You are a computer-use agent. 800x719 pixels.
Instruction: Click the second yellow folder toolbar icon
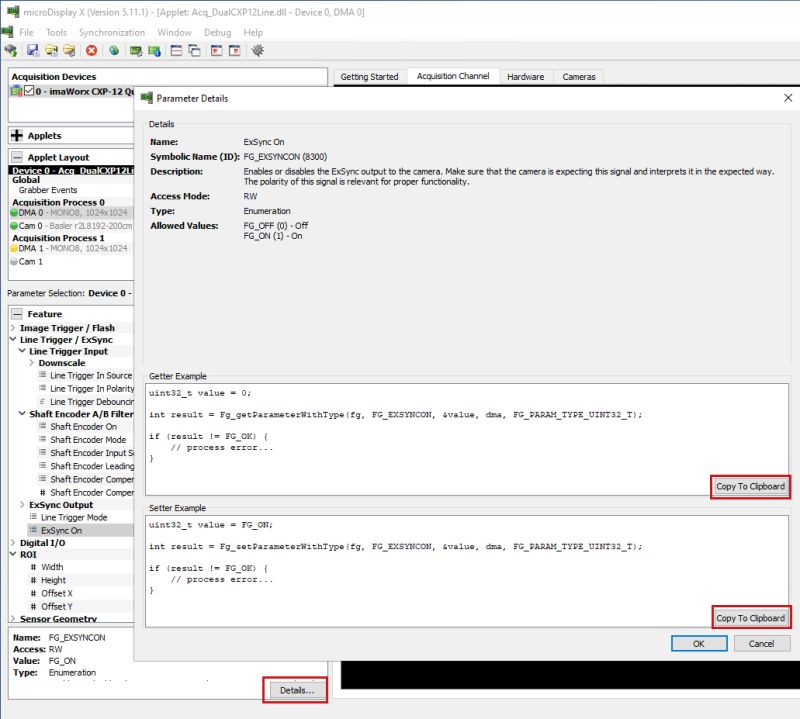69,50
